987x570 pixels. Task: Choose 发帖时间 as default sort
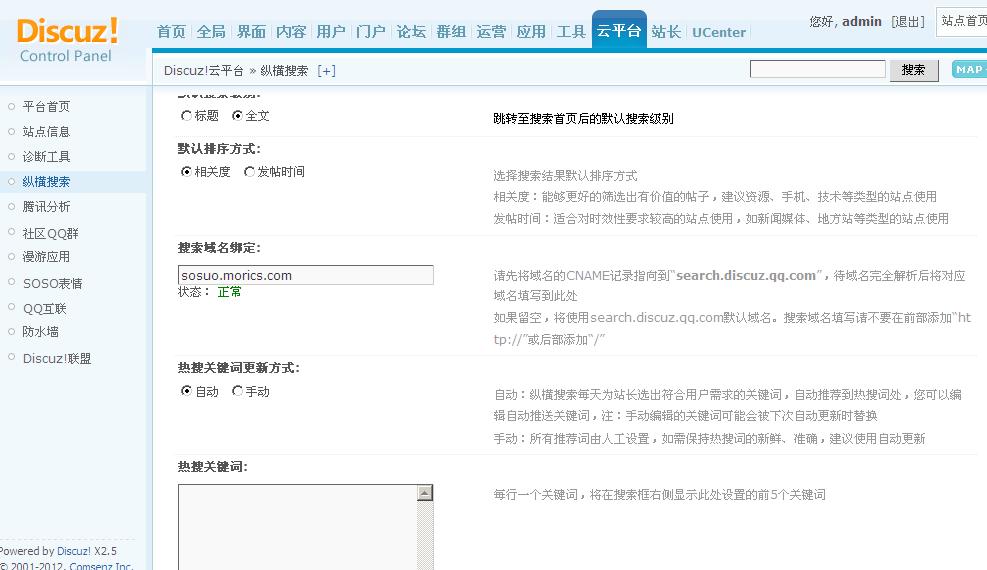click(249, 172)
